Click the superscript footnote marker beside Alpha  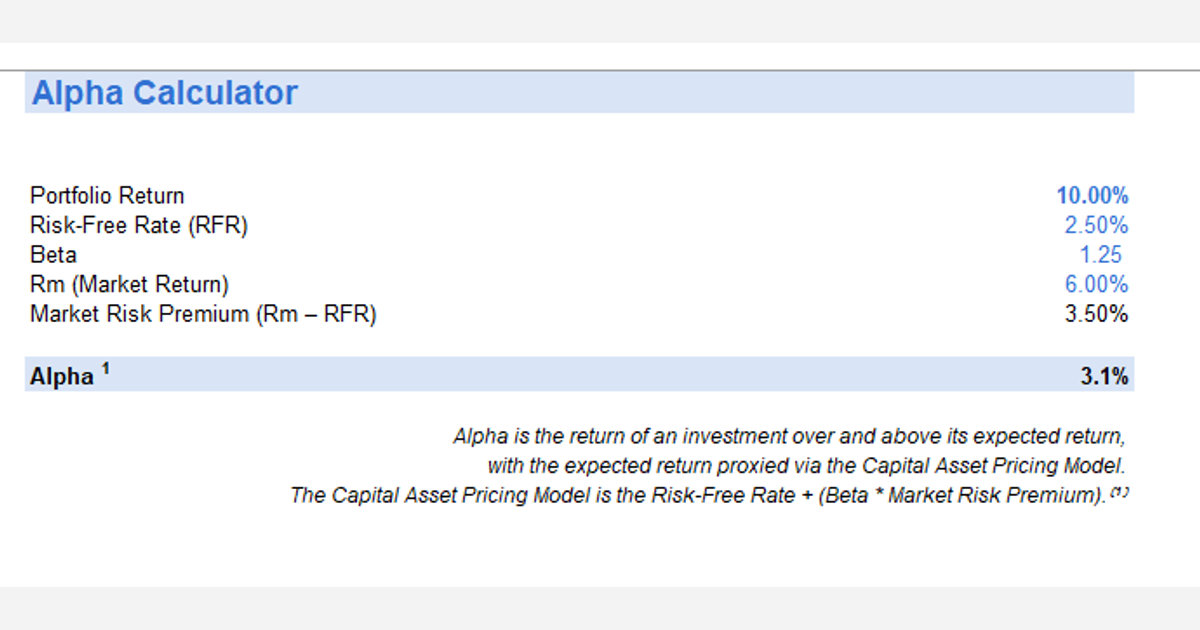point(105,370)
